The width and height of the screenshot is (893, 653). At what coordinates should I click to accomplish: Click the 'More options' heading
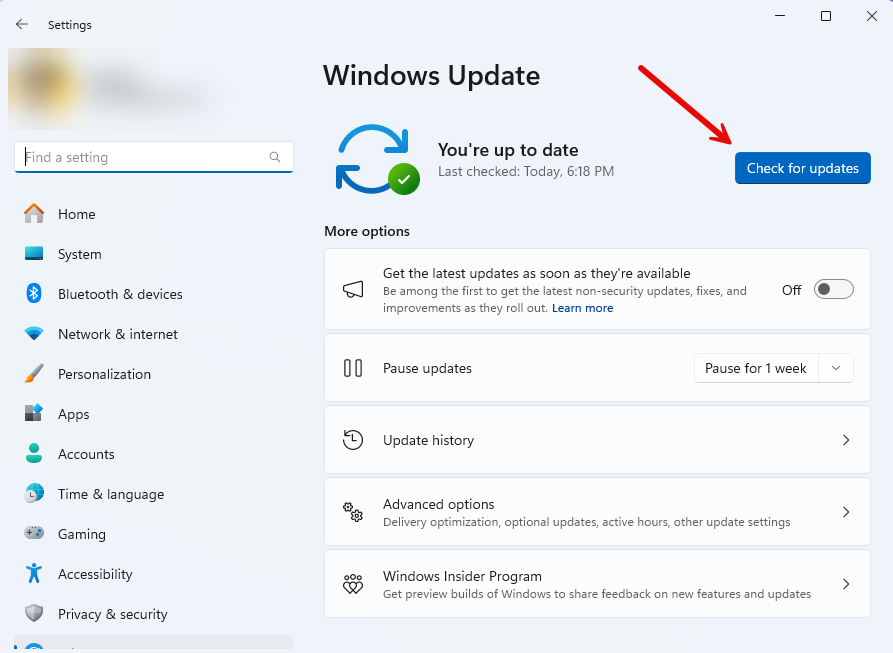[367, 231]
